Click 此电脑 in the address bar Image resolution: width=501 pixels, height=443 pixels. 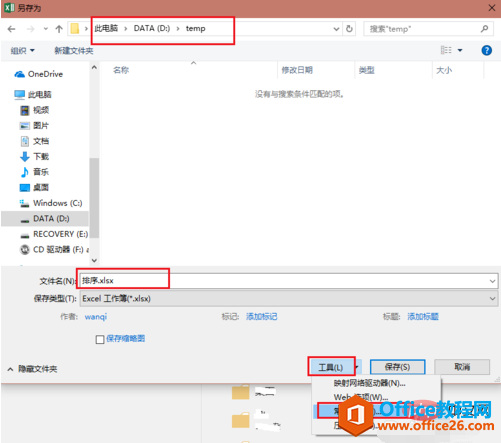click(106, 28)
